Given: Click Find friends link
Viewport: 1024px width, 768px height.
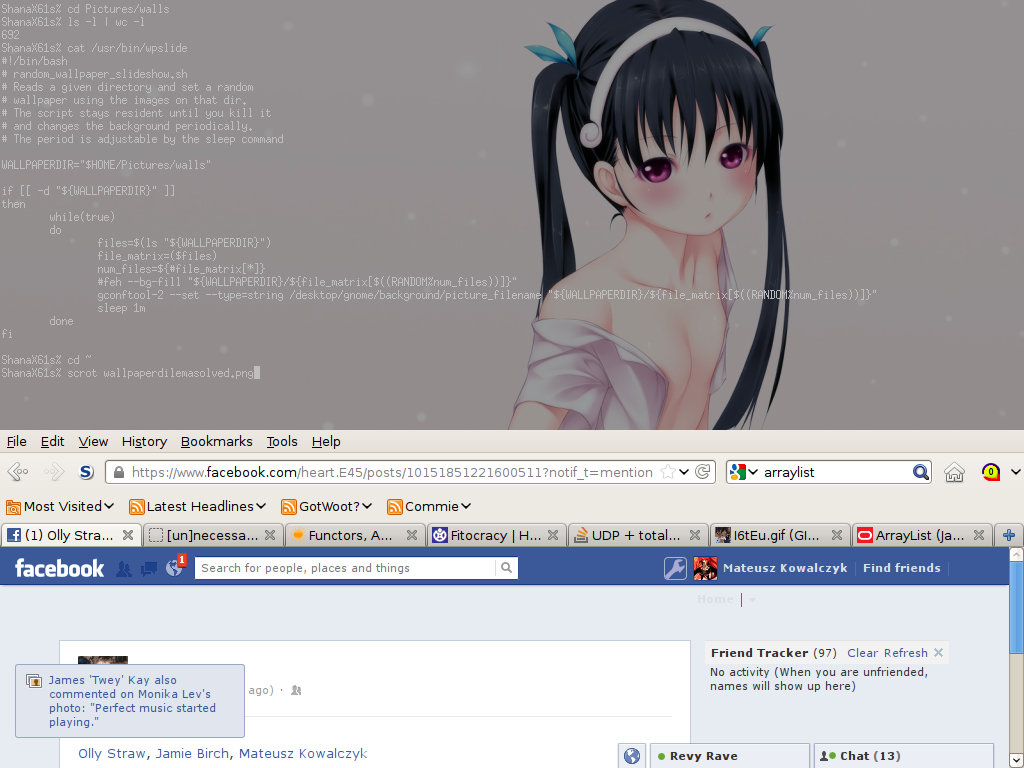Looking at the screenshot, I should coord(902,568).
